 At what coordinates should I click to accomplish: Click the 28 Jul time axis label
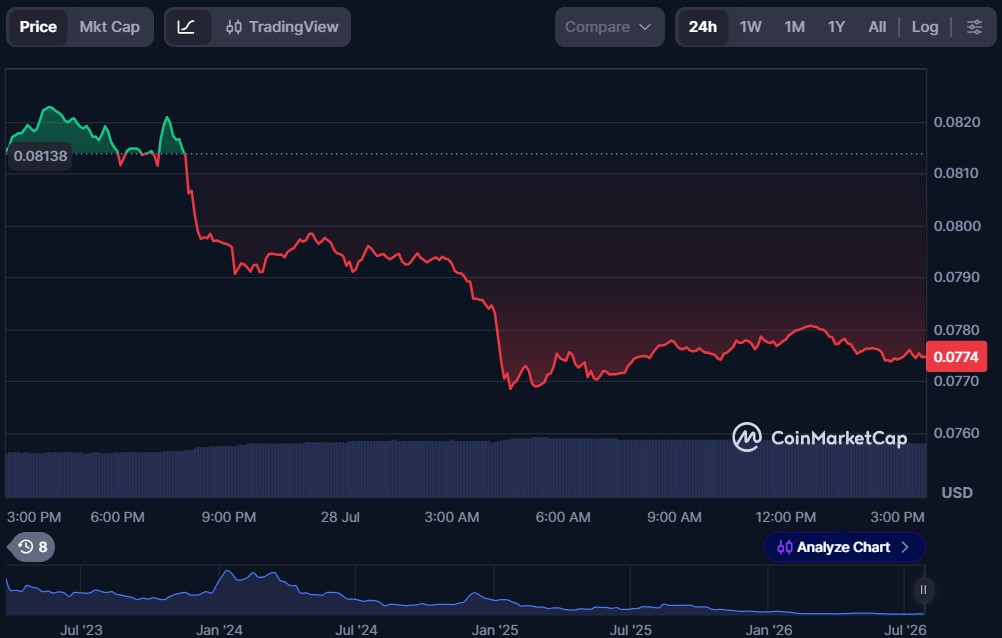tap(340, 517)
